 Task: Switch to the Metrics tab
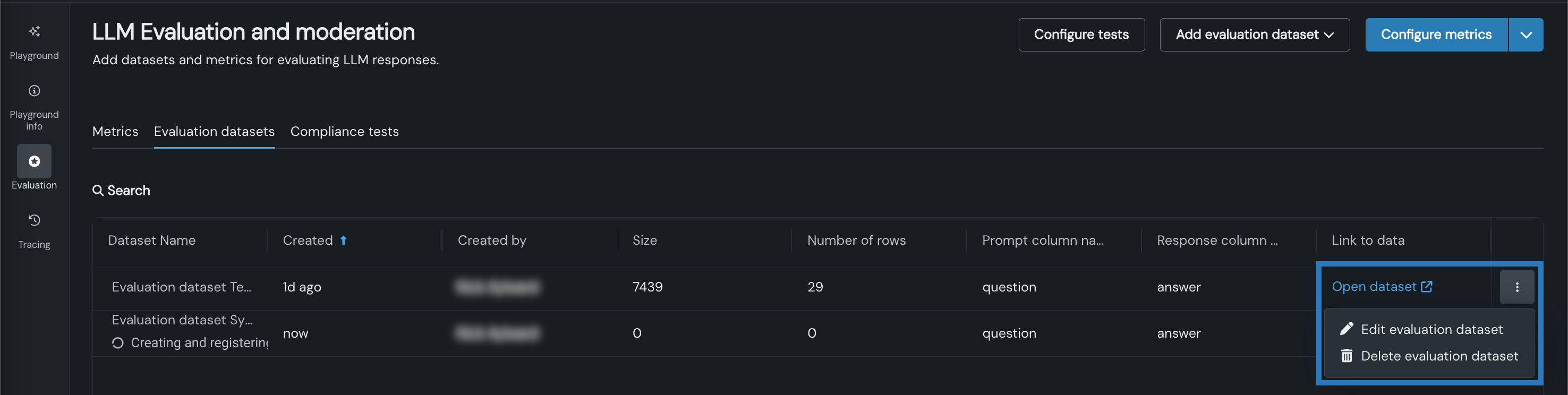[115, 132]
